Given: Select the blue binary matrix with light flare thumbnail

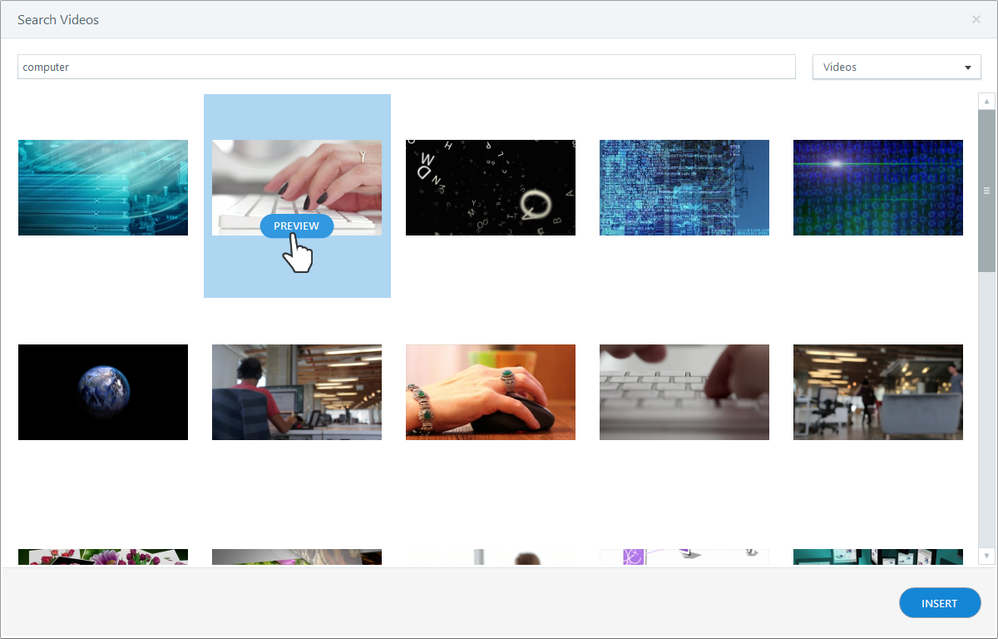Looking at the screenshot, I should tap(878, 188).
